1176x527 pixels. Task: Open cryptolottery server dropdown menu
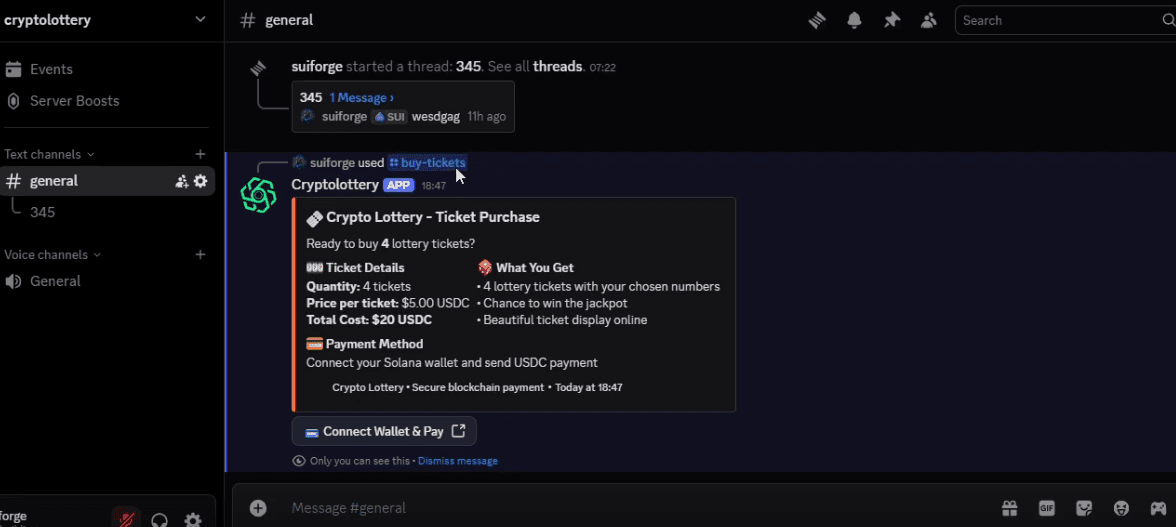click(200, 19)
